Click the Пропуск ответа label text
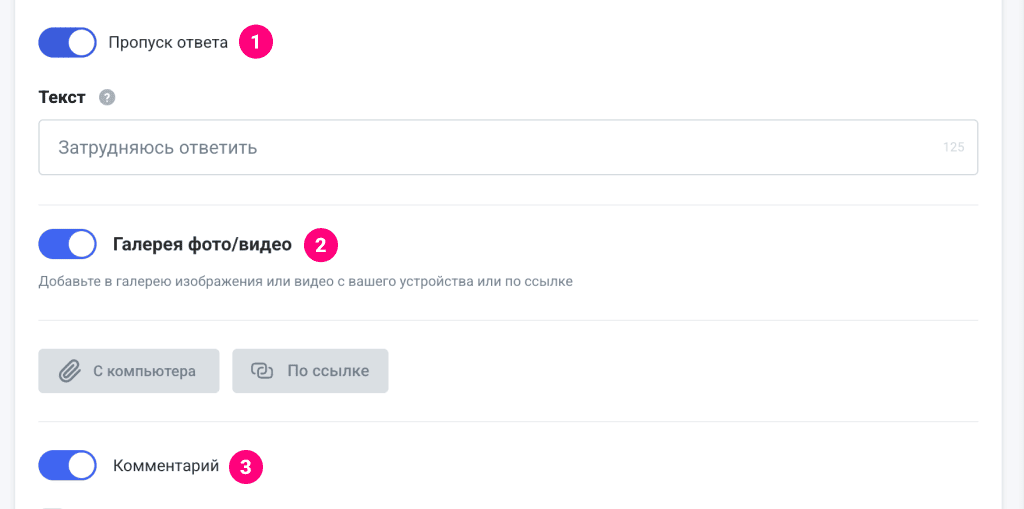Viewport: 1024px width, 509px height. 168,43
